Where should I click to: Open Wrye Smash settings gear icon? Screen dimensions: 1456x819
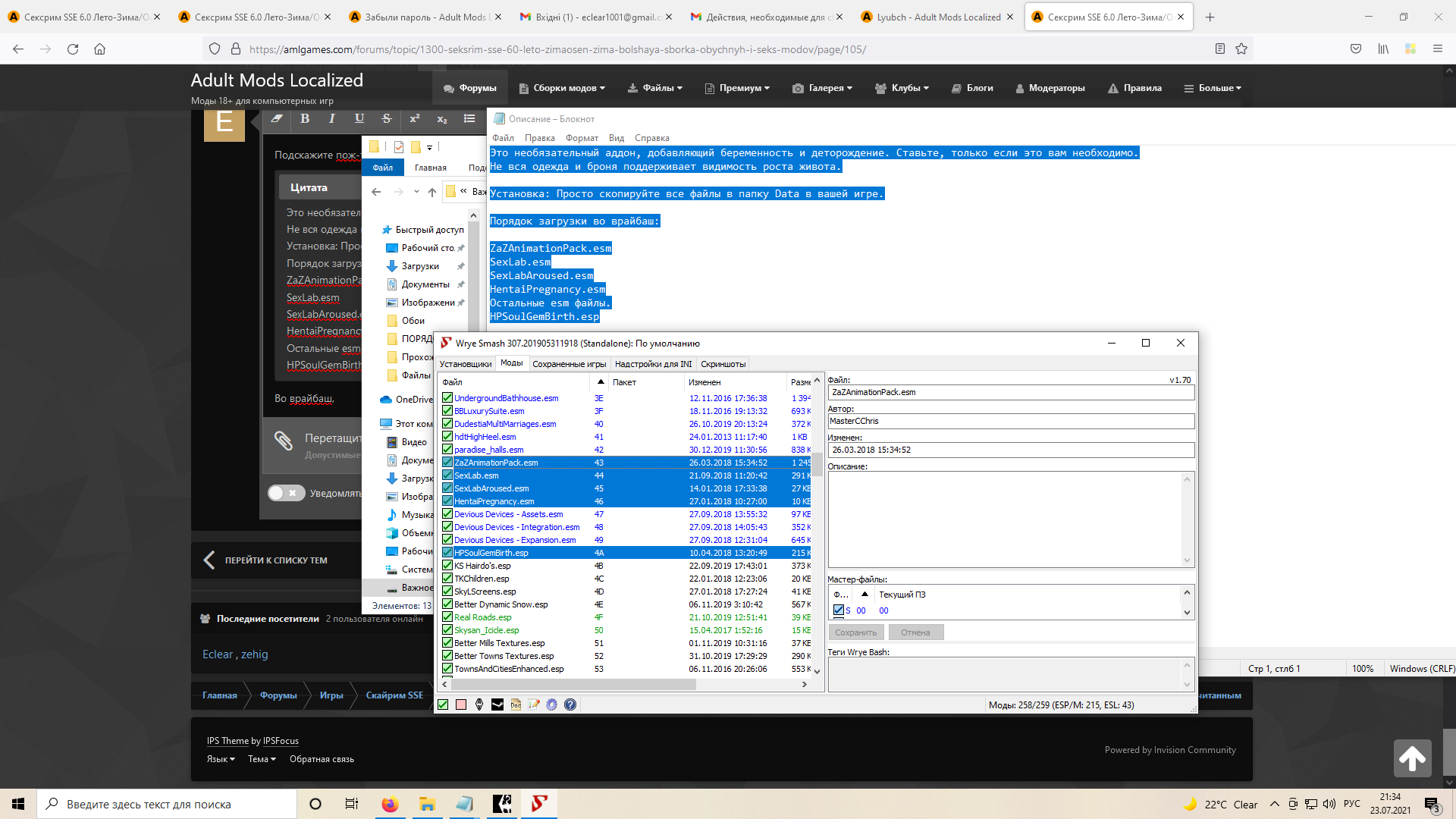click(552, 704)
